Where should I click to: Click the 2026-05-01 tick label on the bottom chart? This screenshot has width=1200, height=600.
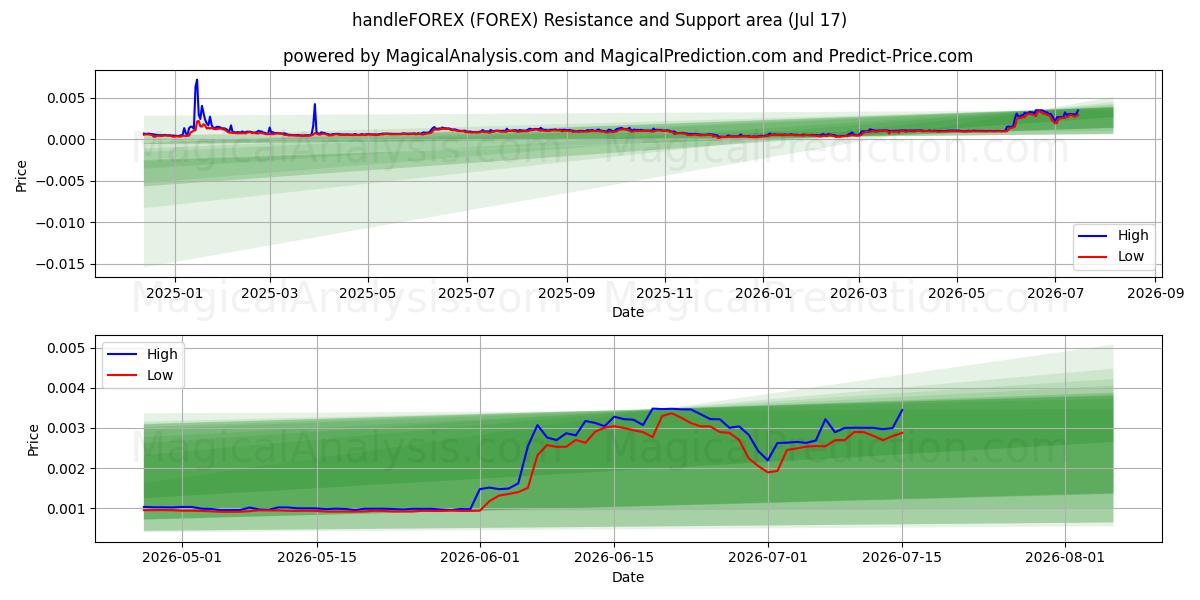[182, 559]
